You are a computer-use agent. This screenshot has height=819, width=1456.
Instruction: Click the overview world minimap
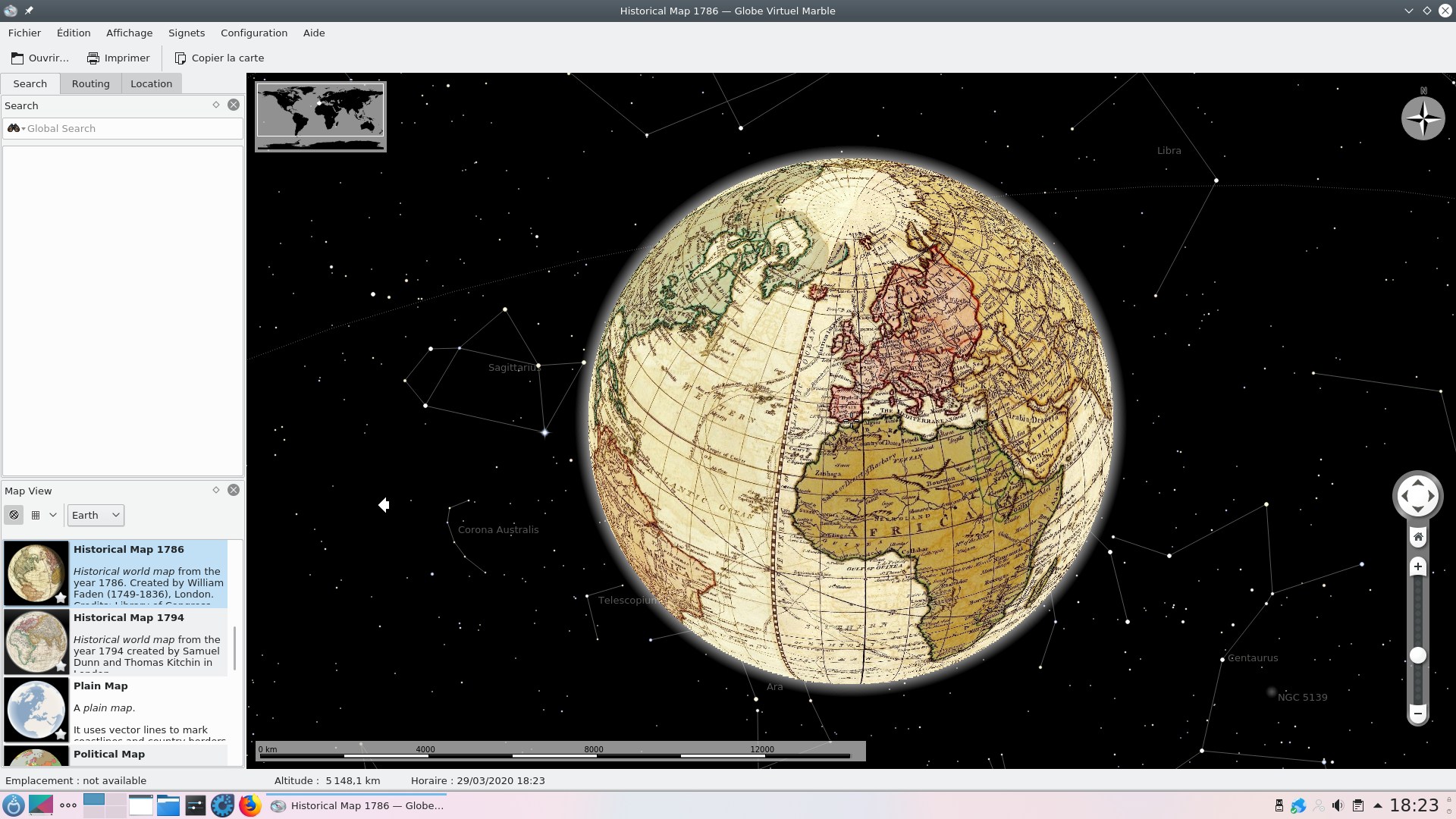pos(321,117)
